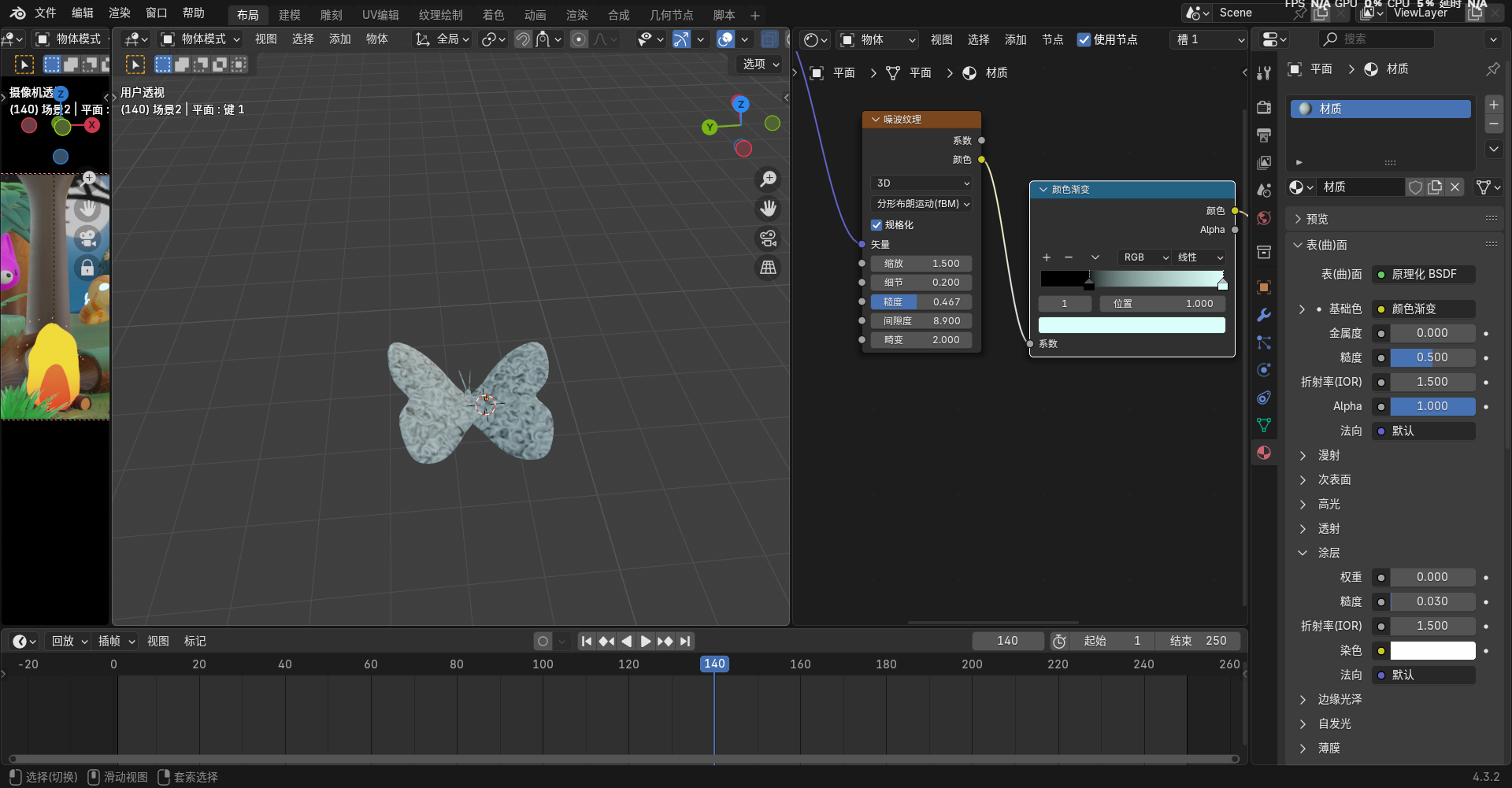The image size is (1512, 788).
Task: Click the 原理化 BSDF surface shader button
Action: click(1424, 274)
